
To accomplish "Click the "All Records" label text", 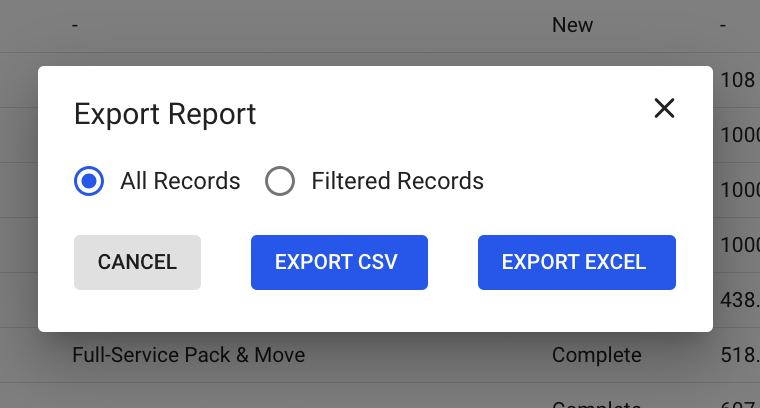I will pyautogui.click(x=180, y=181).
